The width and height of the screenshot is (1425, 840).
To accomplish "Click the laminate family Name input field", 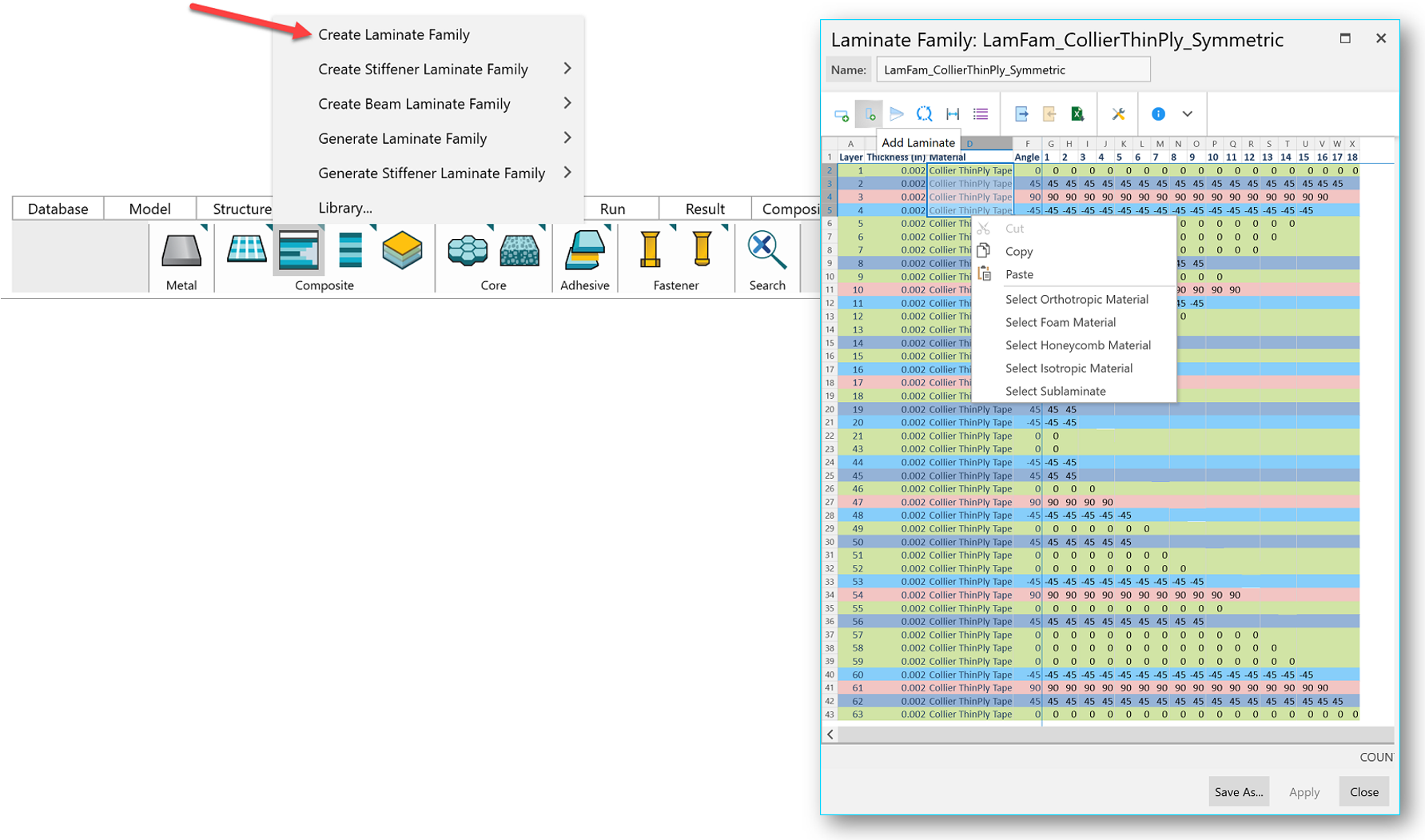I will pyautogui.click(x=1013, y=70).
